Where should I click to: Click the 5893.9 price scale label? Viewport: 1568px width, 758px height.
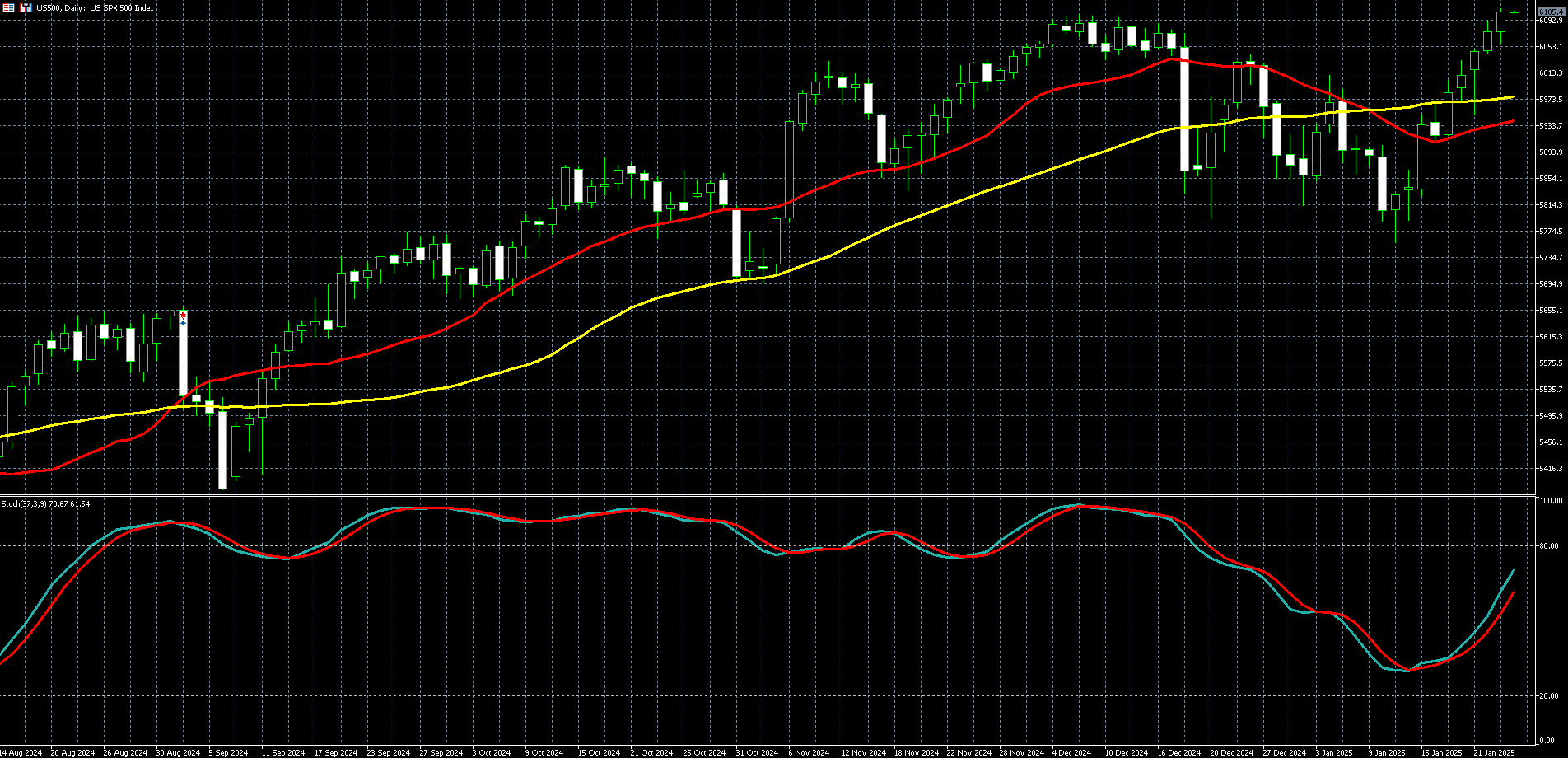(x=1551, y=152)
